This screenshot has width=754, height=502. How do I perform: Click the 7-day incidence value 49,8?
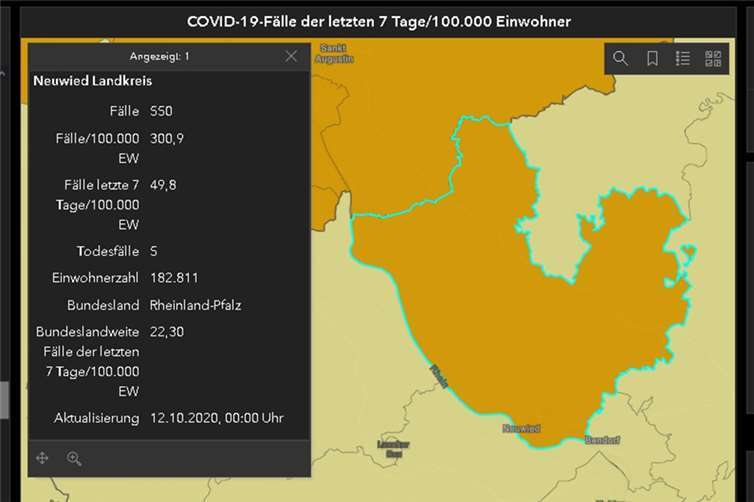pyautogui.click(x=163, y=185)
